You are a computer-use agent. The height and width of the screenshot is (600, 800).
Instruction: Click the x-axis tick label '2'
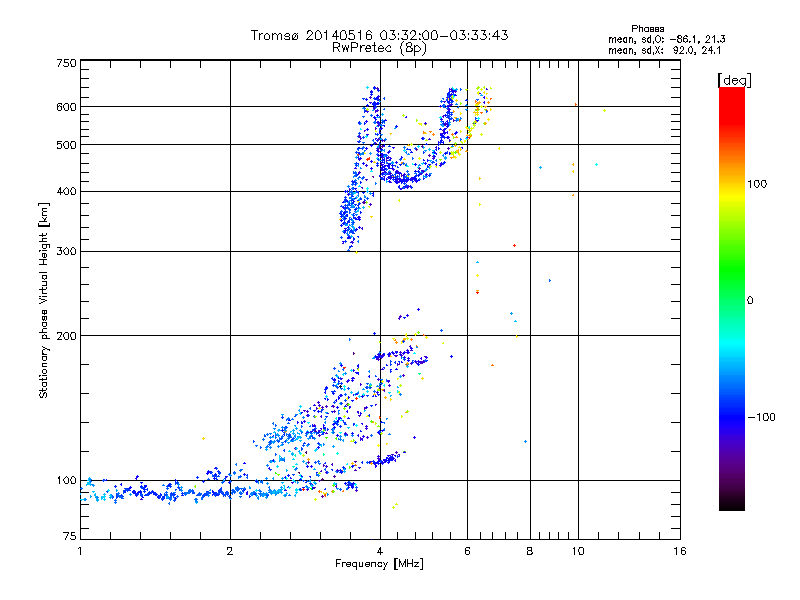pyautogui.click(x=230, y=551)
